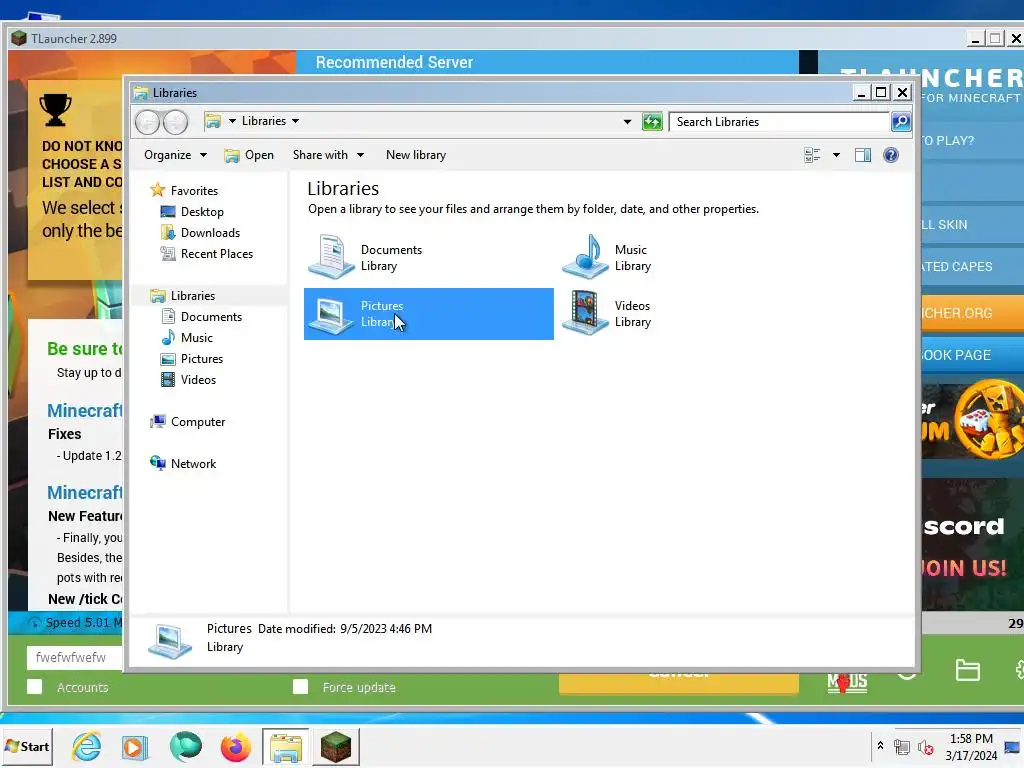Click the arrow before Libraries in the address bar
1024x768 pixels.
tap(232, 121)
